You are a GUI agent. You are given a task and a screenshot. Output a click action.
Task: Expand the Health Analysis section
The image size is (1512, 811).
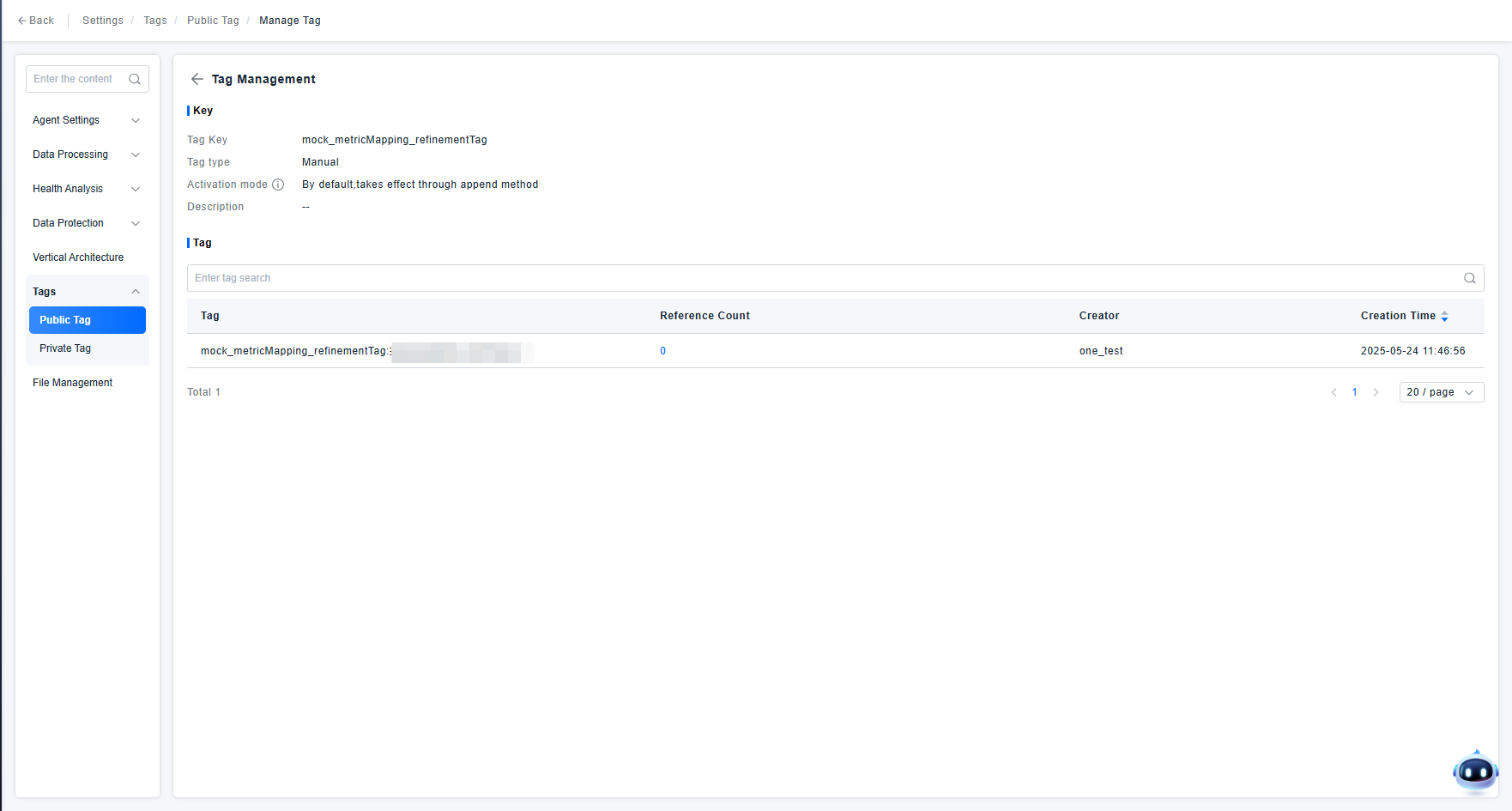pos(87,189)
